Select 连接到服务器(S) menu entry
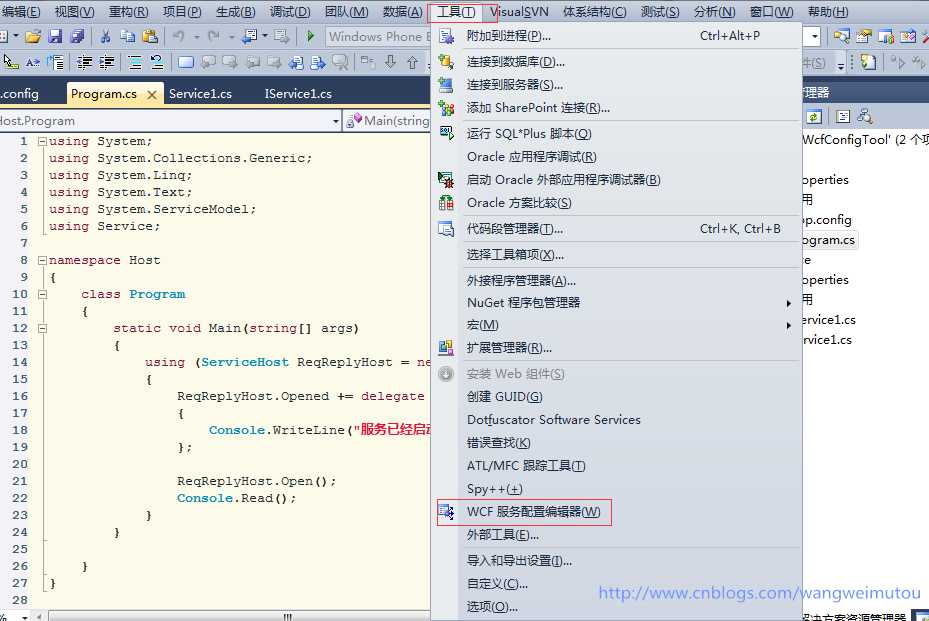The height and width of the screenshot is (621, 929). [x=616, y=85]
